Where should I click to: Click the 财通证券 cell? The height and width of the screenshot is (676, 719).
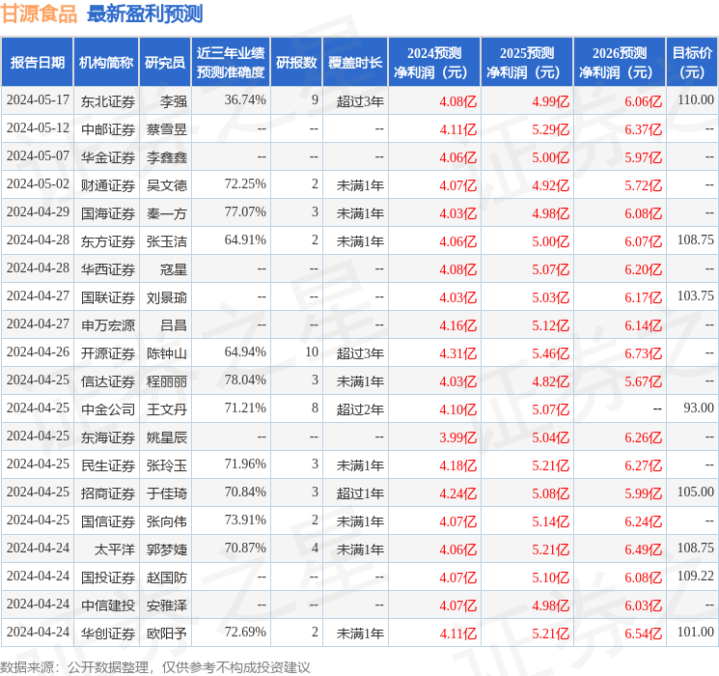point(108,185)
